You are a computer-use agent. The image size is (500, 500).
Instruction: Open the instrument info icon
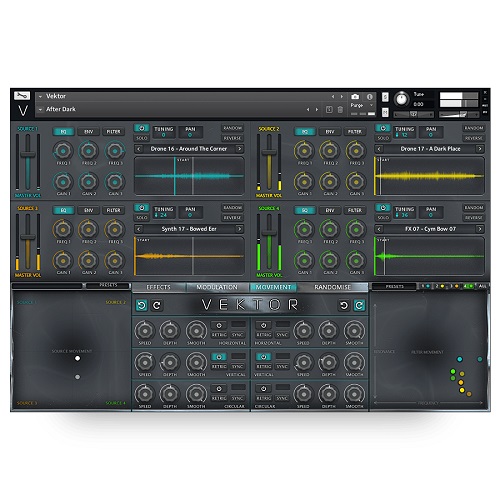point(370,97)
